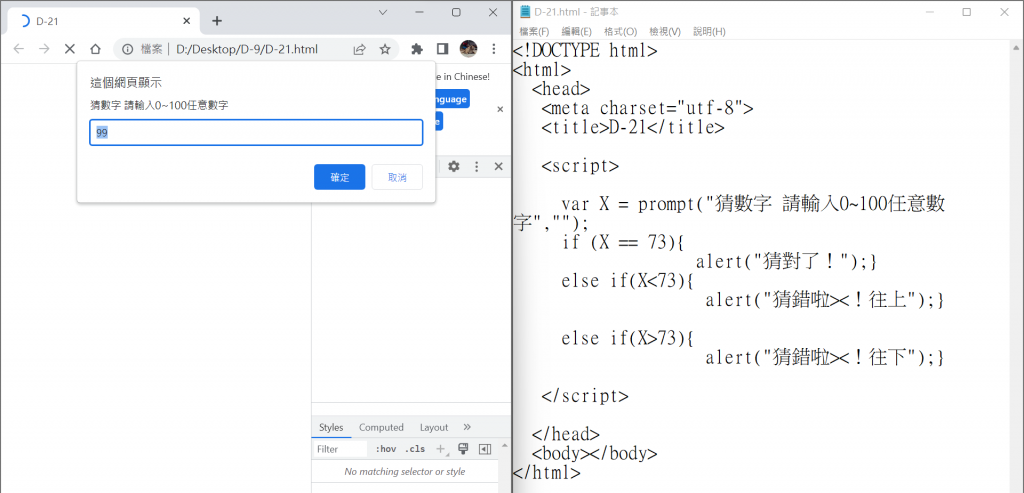Open the Chrome extensions puzzle icon
This screenshot has width=1024, height=493.
pos(417,49)
